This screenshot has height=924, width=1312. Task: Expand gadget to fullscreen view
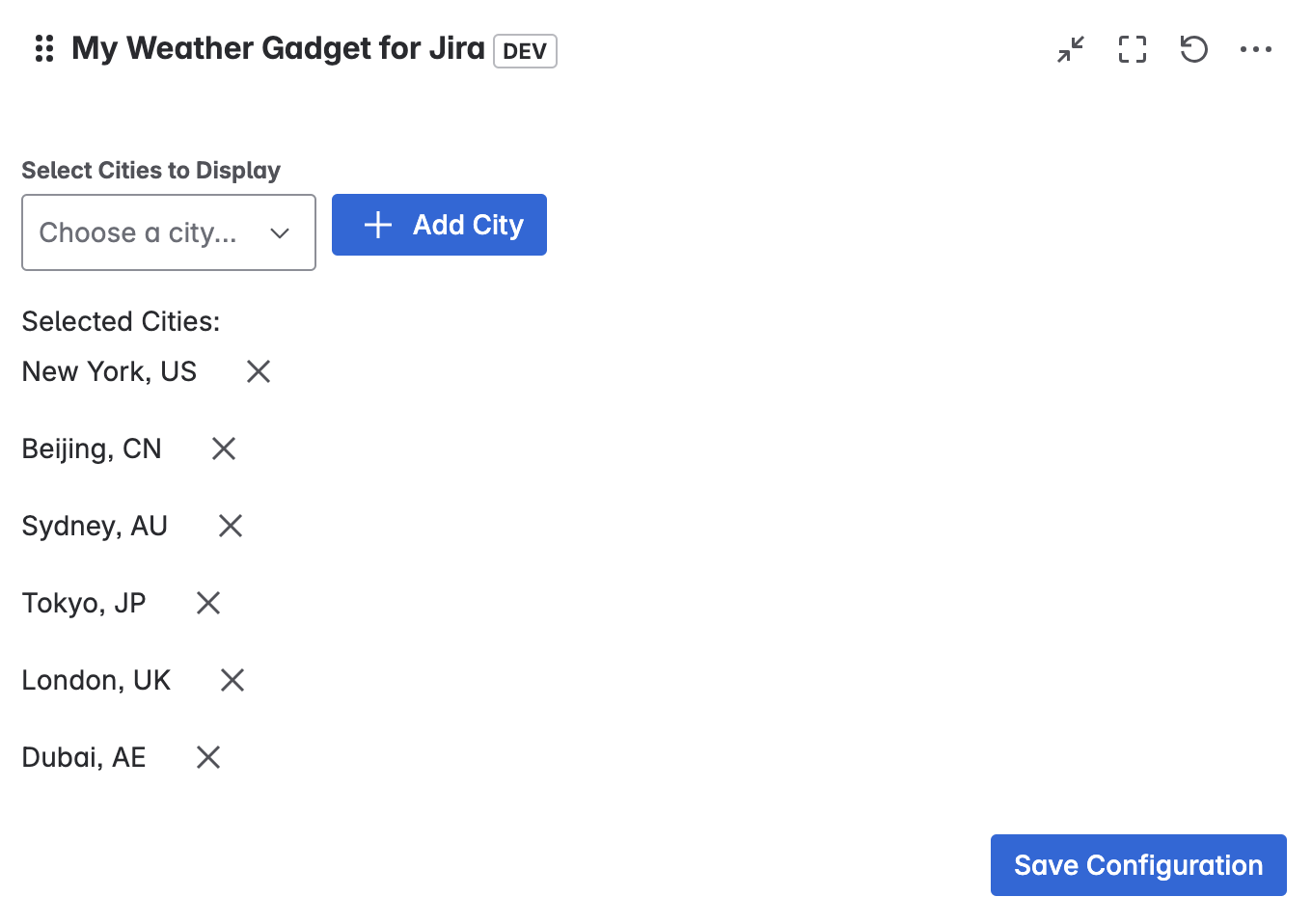click(x=1132, y=49)
